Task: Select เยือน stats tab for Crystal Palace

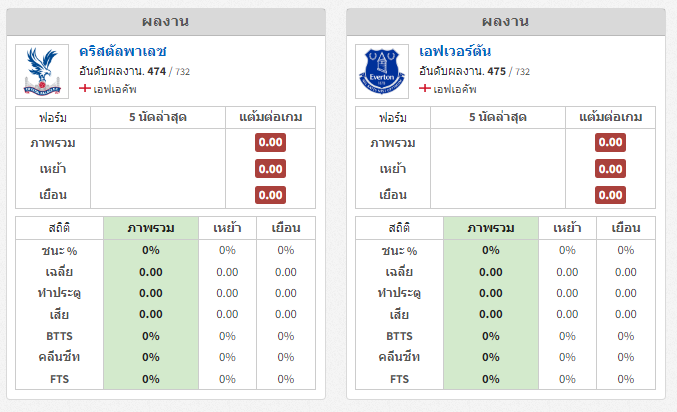Action: [286, 228]
